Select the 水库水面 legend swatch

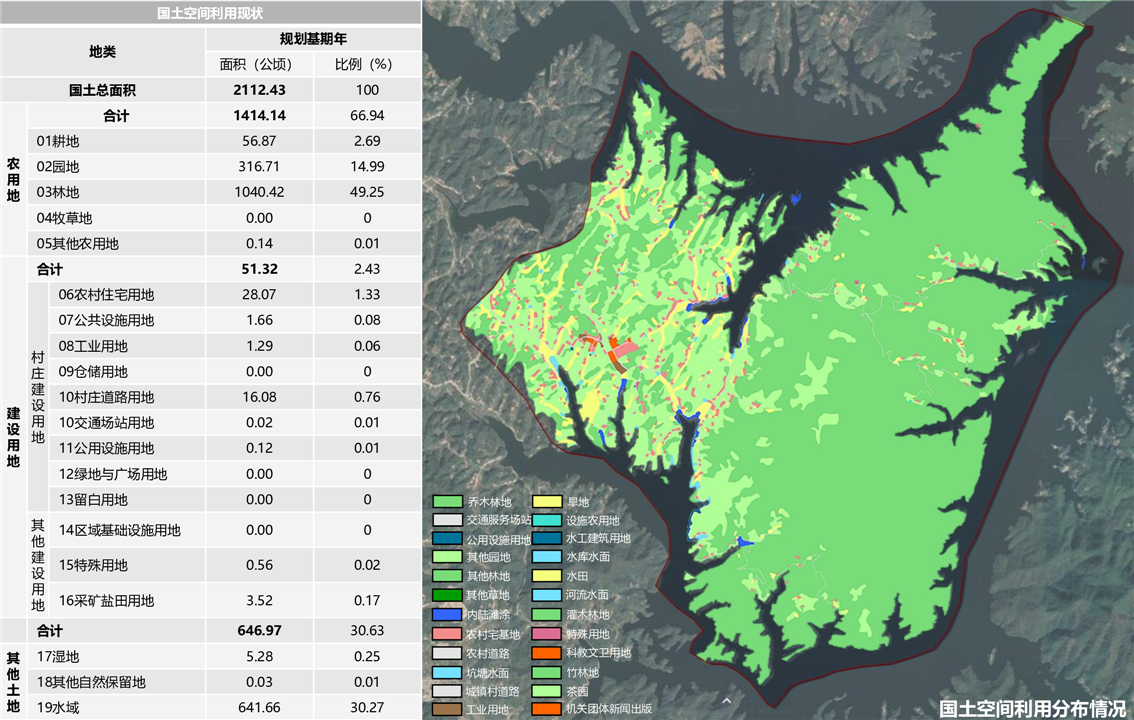click(547, 557)
